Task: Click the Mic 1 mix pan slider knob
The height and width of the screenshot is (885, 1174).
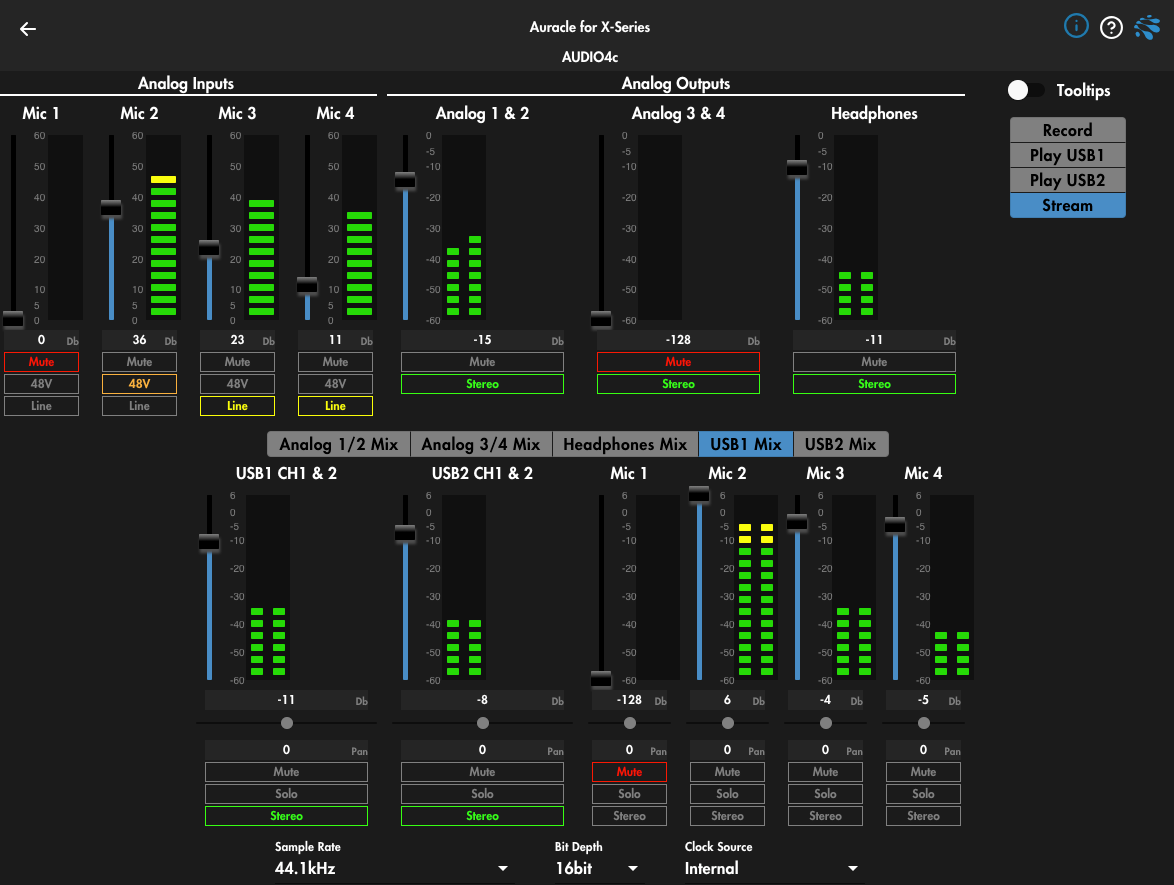Action: click(630, 723)
